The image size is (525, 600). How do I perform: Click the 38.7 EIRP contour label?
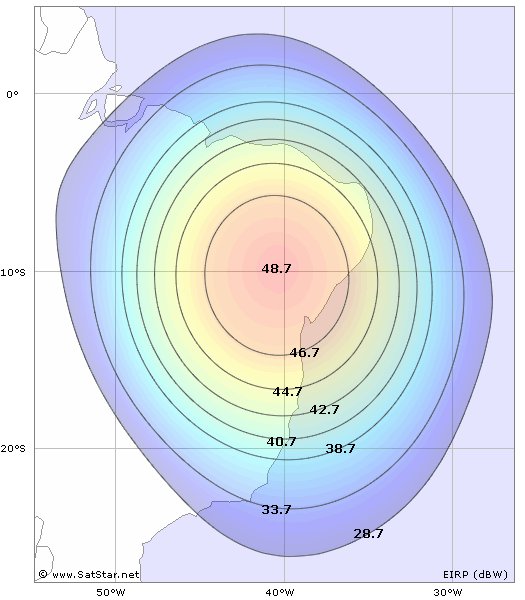(x=340, y=448)
